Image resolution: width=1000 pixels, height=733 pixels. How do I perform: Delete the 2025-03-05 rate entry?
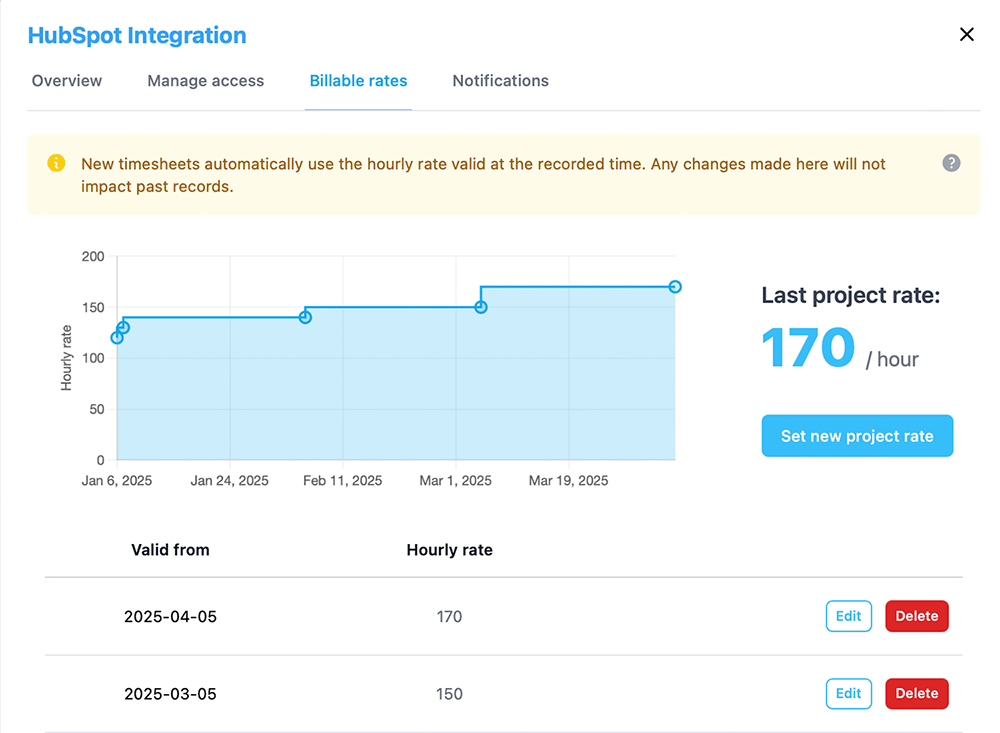[x=916, y=693]
